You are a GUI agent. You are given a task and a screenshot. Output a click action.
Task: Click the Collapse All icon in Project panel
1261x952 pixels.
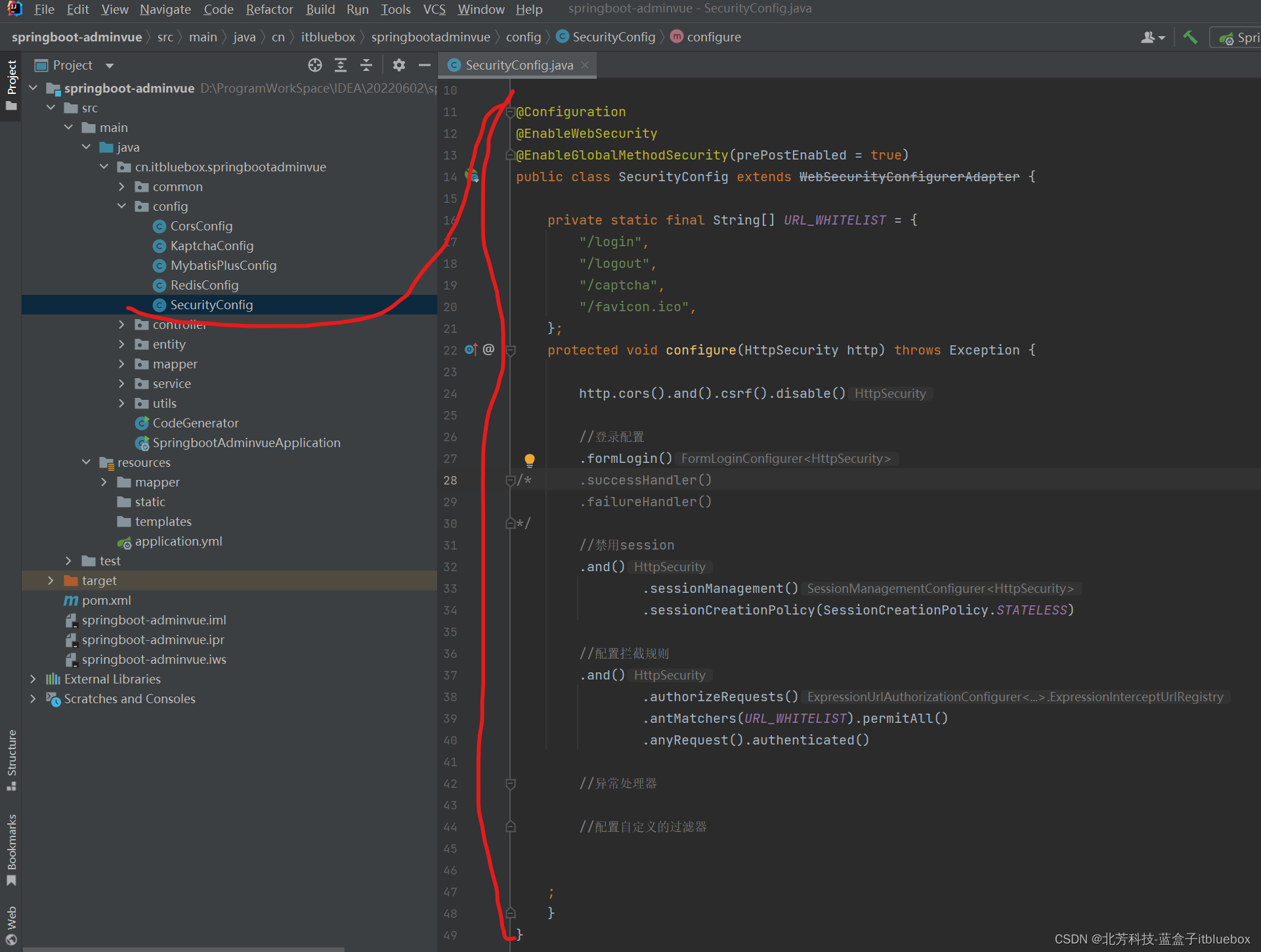coord(366,65)
